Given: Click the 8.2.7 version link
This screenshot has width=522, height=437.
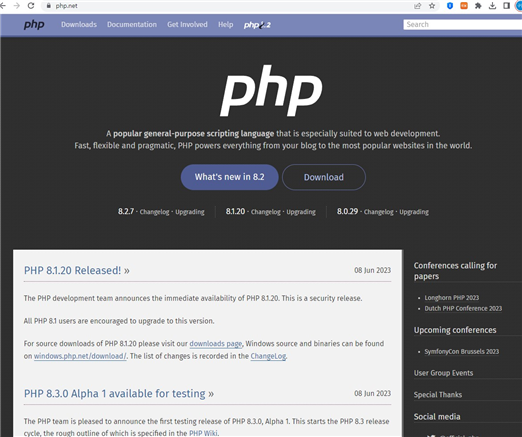Looking at the screenshot, I should pyautogui.click(x=126, y=211).
